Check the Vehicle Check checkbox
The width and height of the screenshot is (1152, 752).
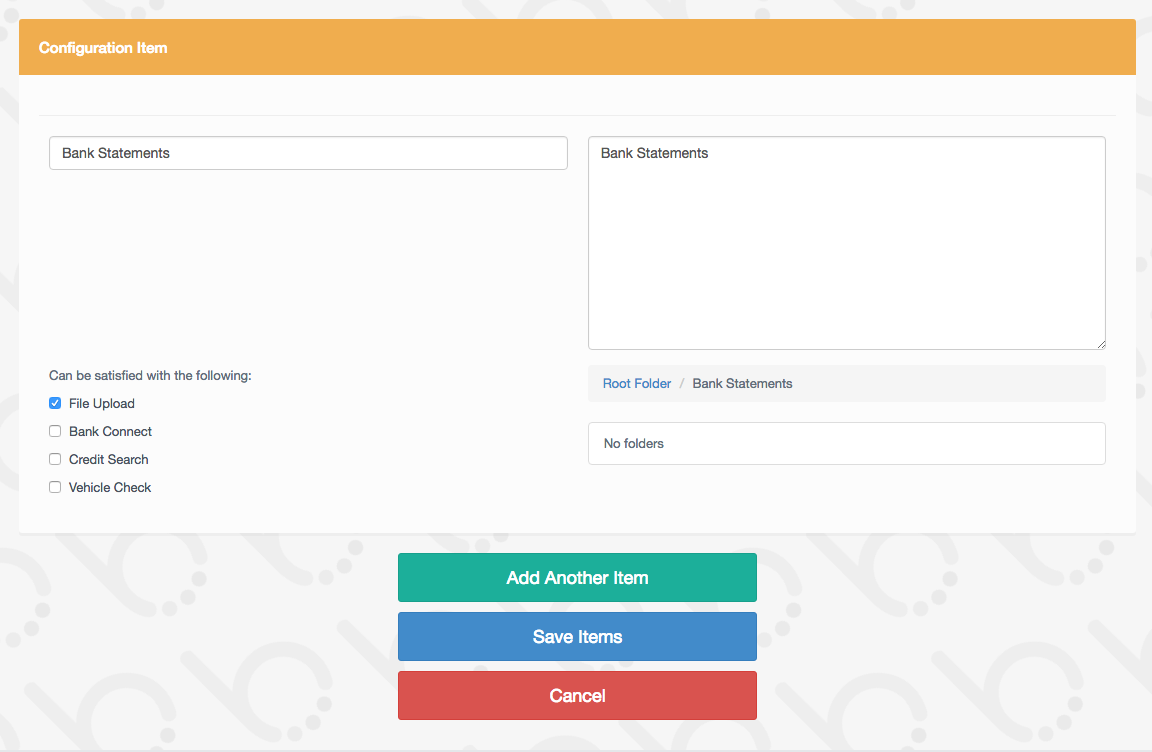coord(55,488)
